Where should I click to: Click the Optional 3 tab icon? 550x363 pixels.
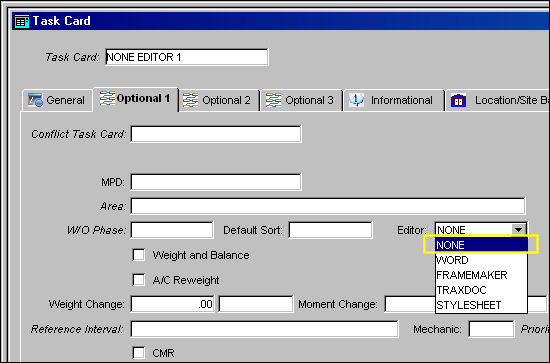click(x=273, y=100)
